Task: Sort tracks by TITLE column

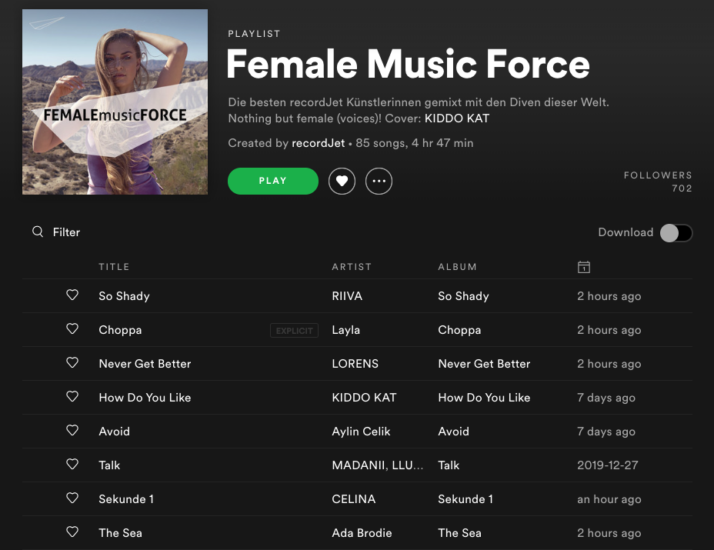Action: tap(114, 267)
